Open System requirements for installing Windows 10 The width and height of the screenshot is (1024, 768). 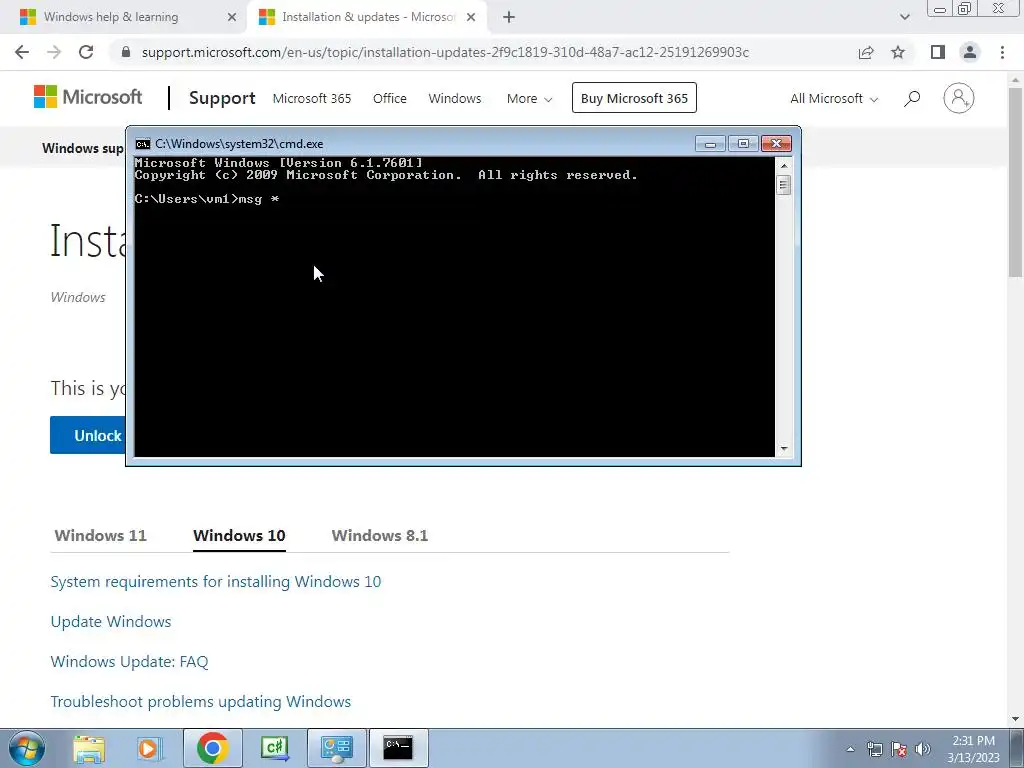[x=216, y=582]
